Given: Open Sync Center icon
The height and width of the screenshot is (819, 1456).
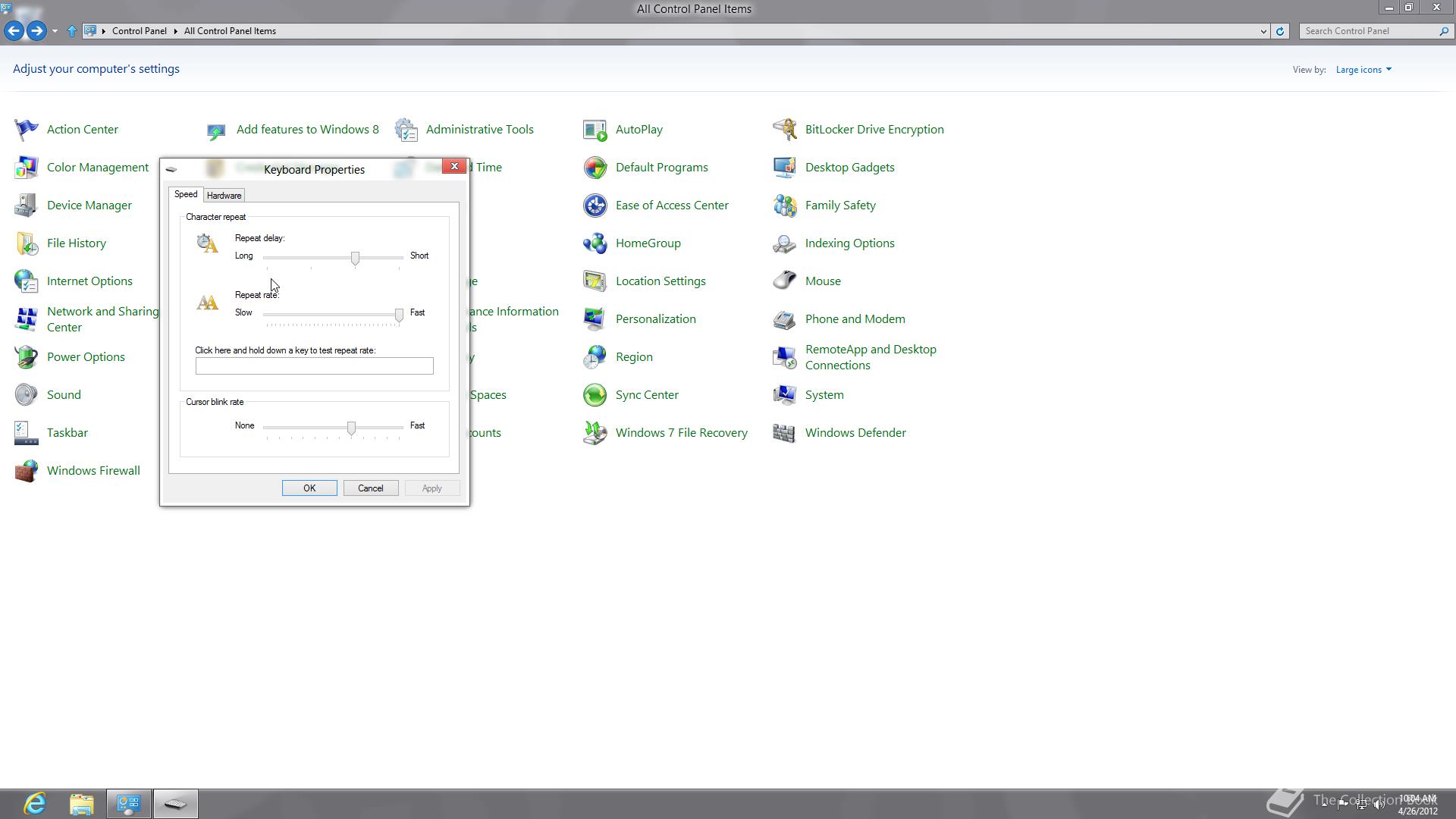Looking at the screenshot, I should 595,395.
